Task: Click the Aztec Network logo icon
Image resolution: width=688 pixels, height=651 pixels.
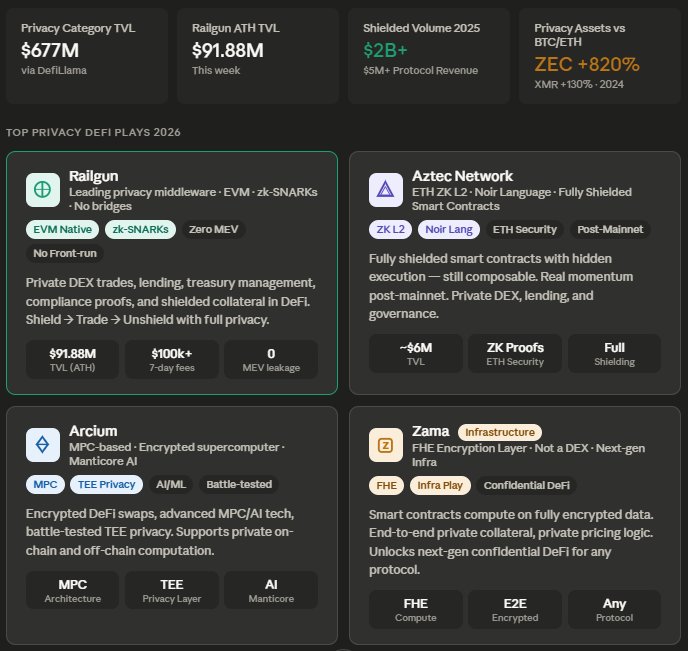Action: click(386, 189)
